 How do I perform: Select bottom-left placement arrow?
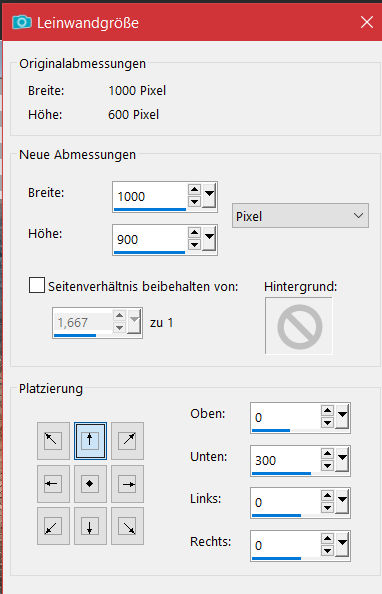[53, 527]
